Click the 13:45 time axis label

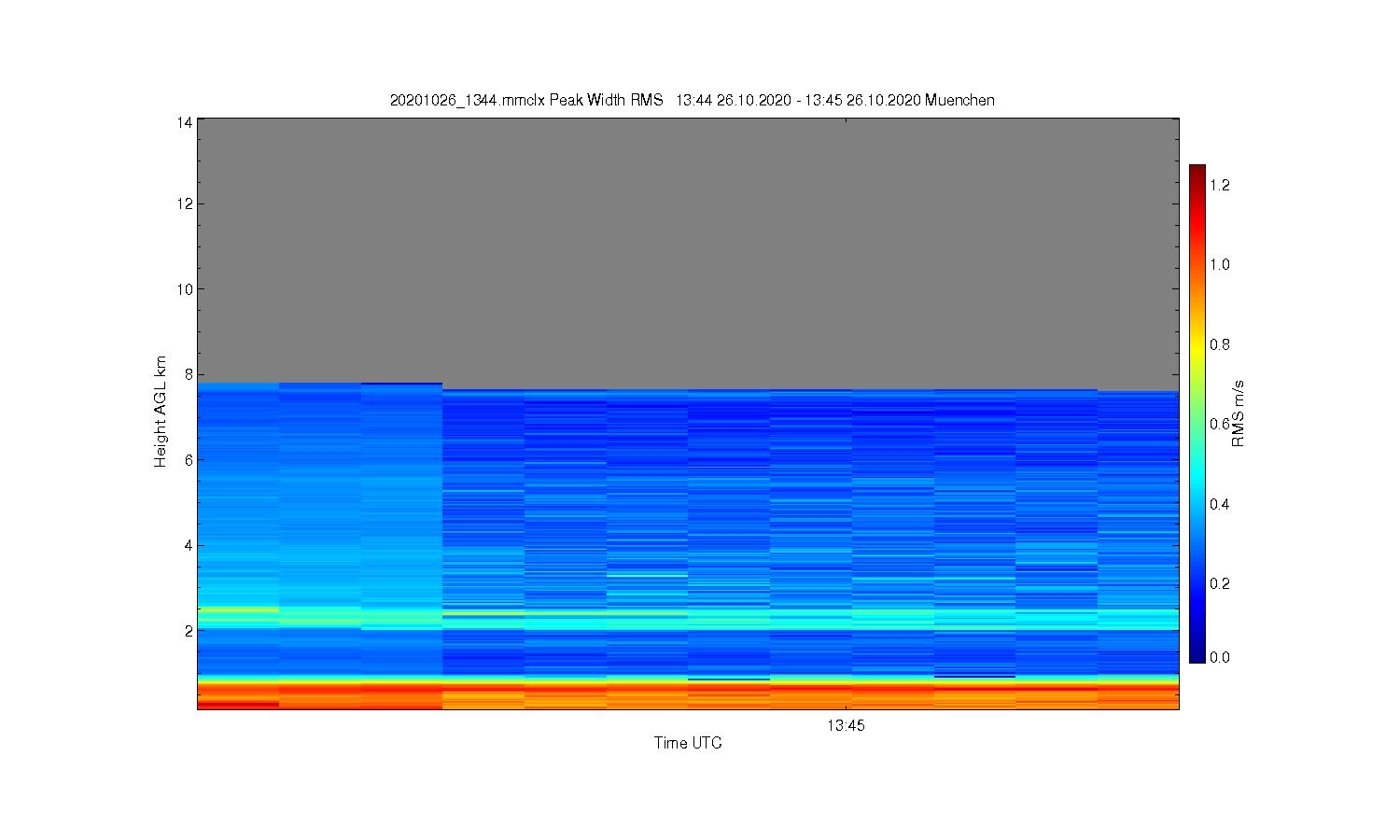(x=846, y=724)
